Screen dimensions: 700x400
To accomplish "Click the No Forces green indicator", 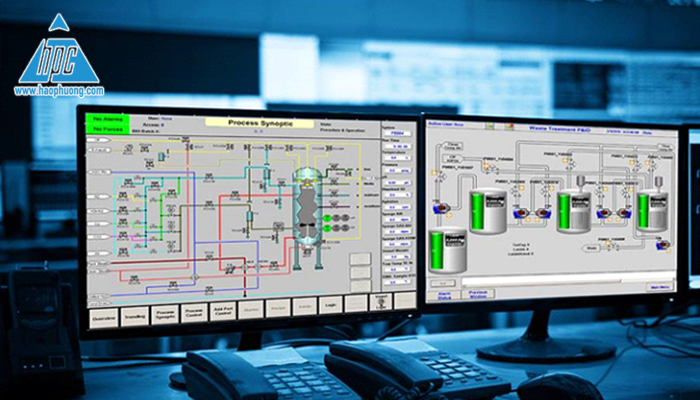I will [x=107, y=129].
